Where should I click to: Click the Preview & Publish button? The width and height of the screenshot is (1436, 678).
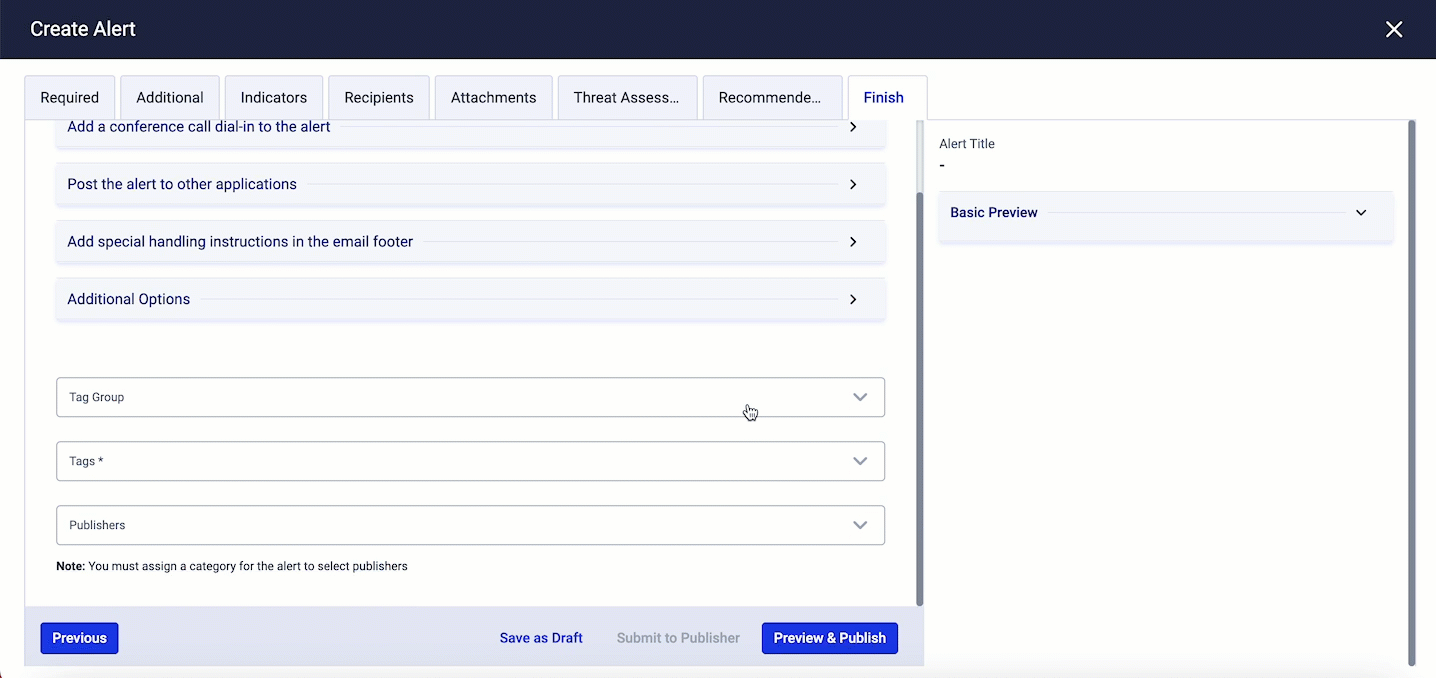[x=829, y=638]
